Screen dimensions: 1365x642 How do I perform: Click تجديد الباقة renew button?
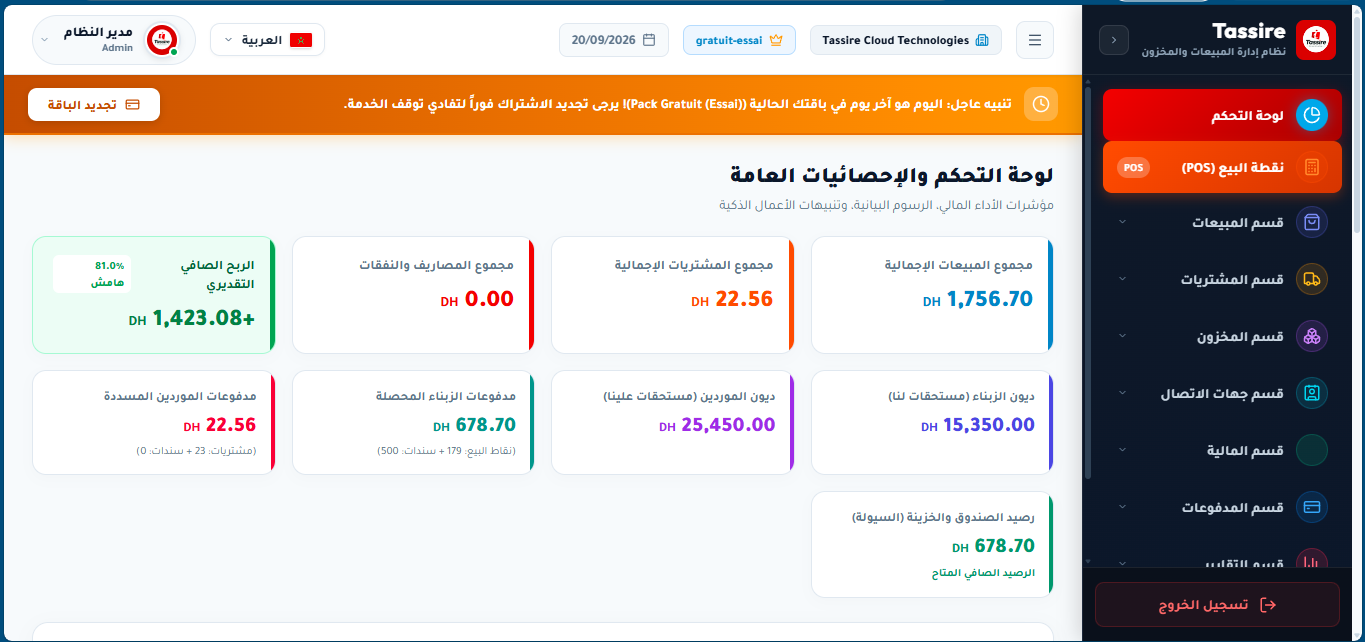[94, 104]
